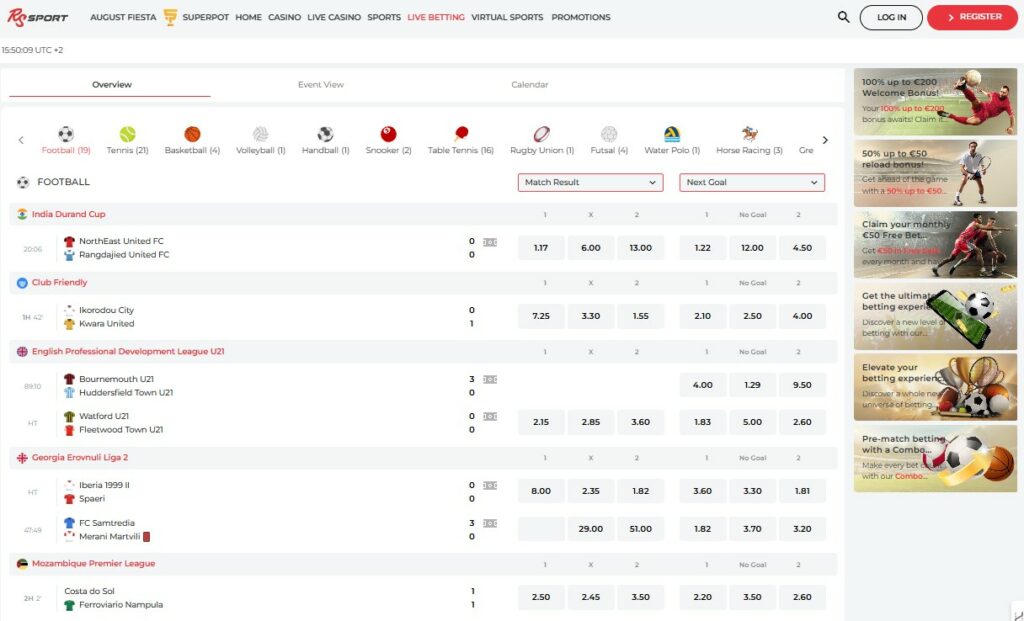
Task: Click the RS Sport logo
Action: tap(37, 18)
